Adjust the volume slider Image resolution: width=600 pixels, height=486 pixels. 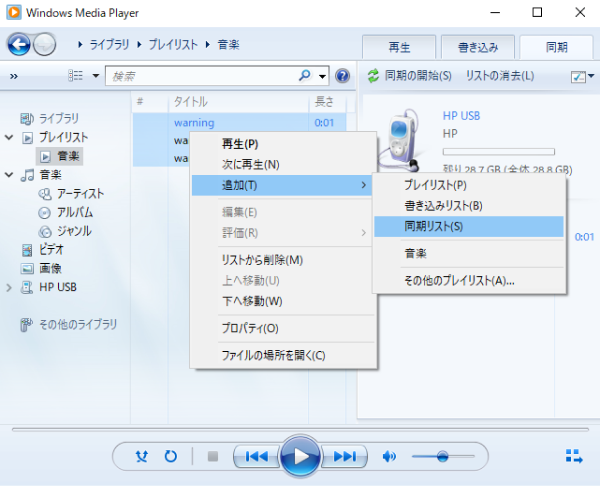(443, 456)
